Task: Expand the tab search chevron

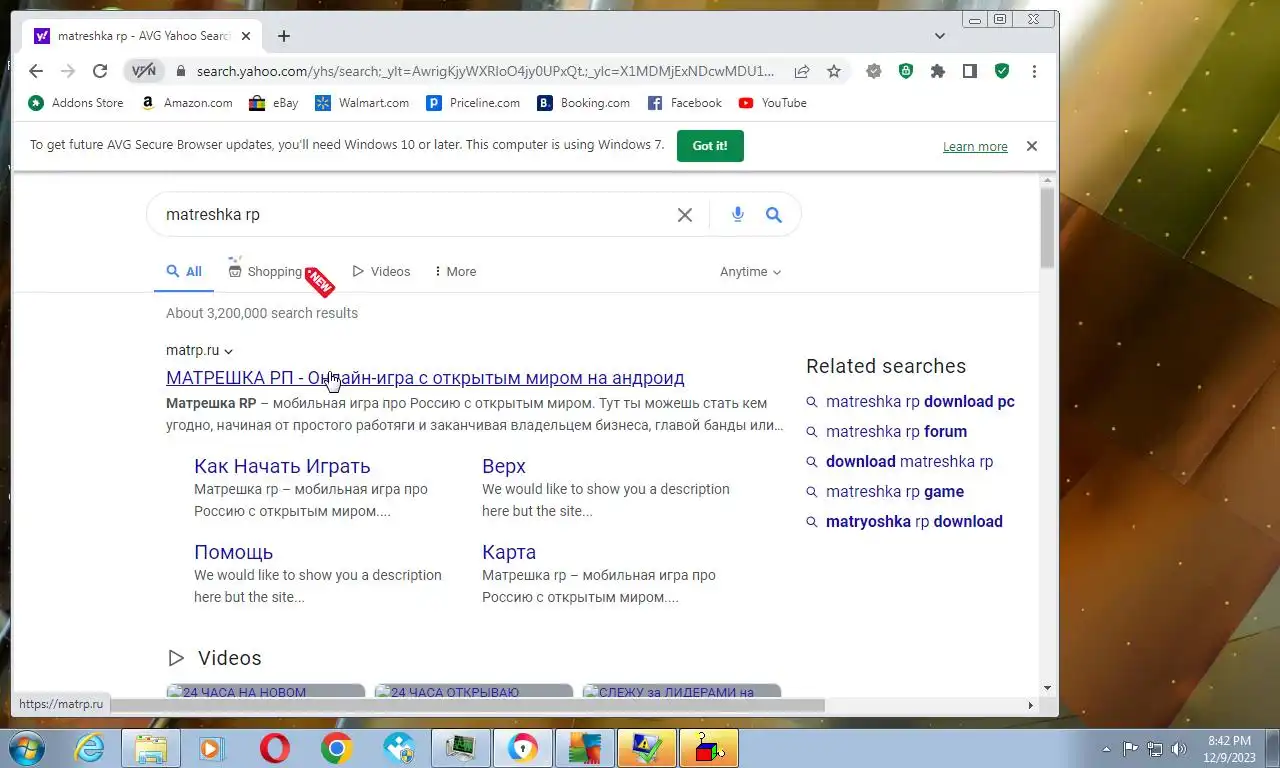Action: click(x=940, y=36)
